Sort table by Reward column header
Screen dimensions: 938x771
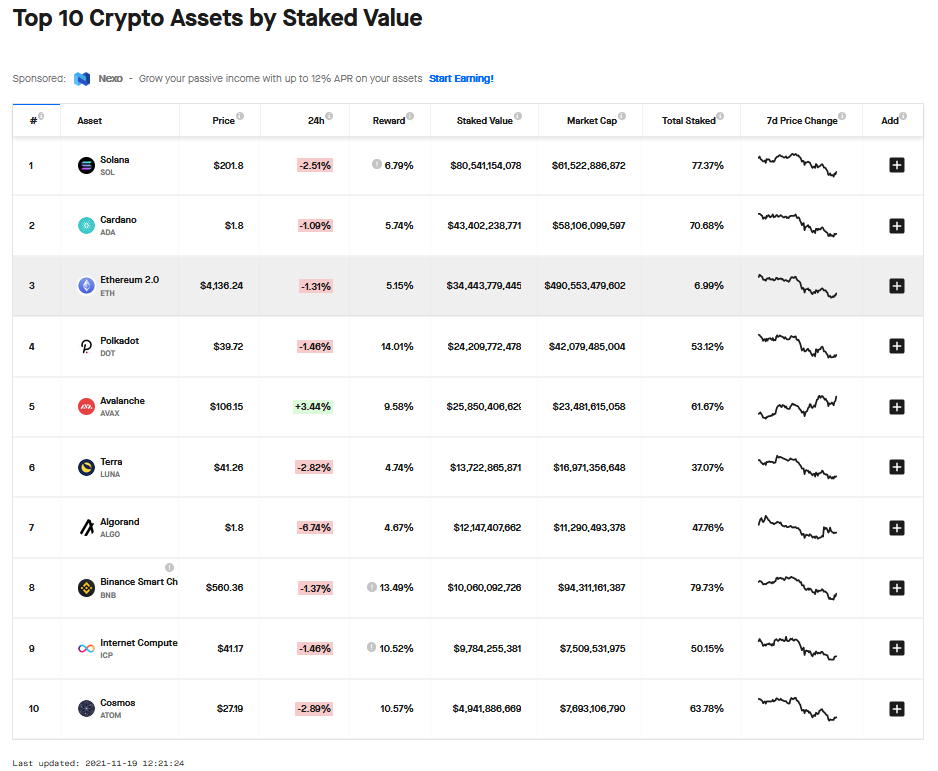[x=389, y=121]
